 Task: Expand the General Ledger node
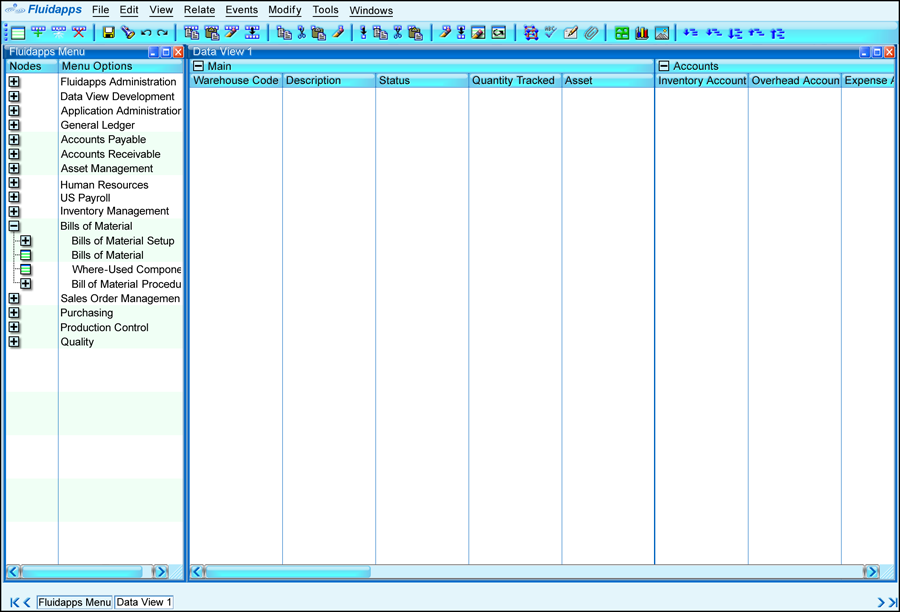[x=14, y=125]
